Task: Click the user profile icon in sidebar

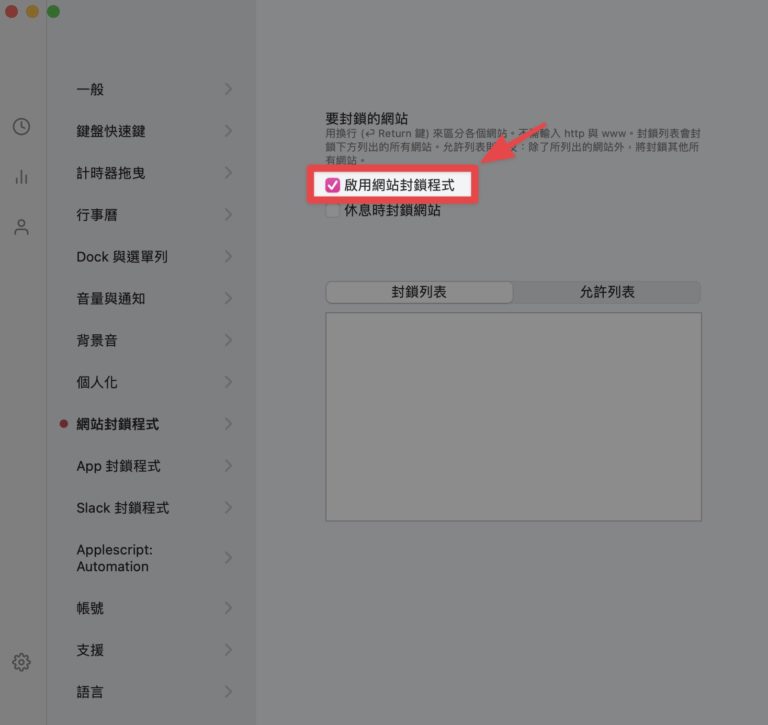Action: pyautogui.click(x=21, y=227)
